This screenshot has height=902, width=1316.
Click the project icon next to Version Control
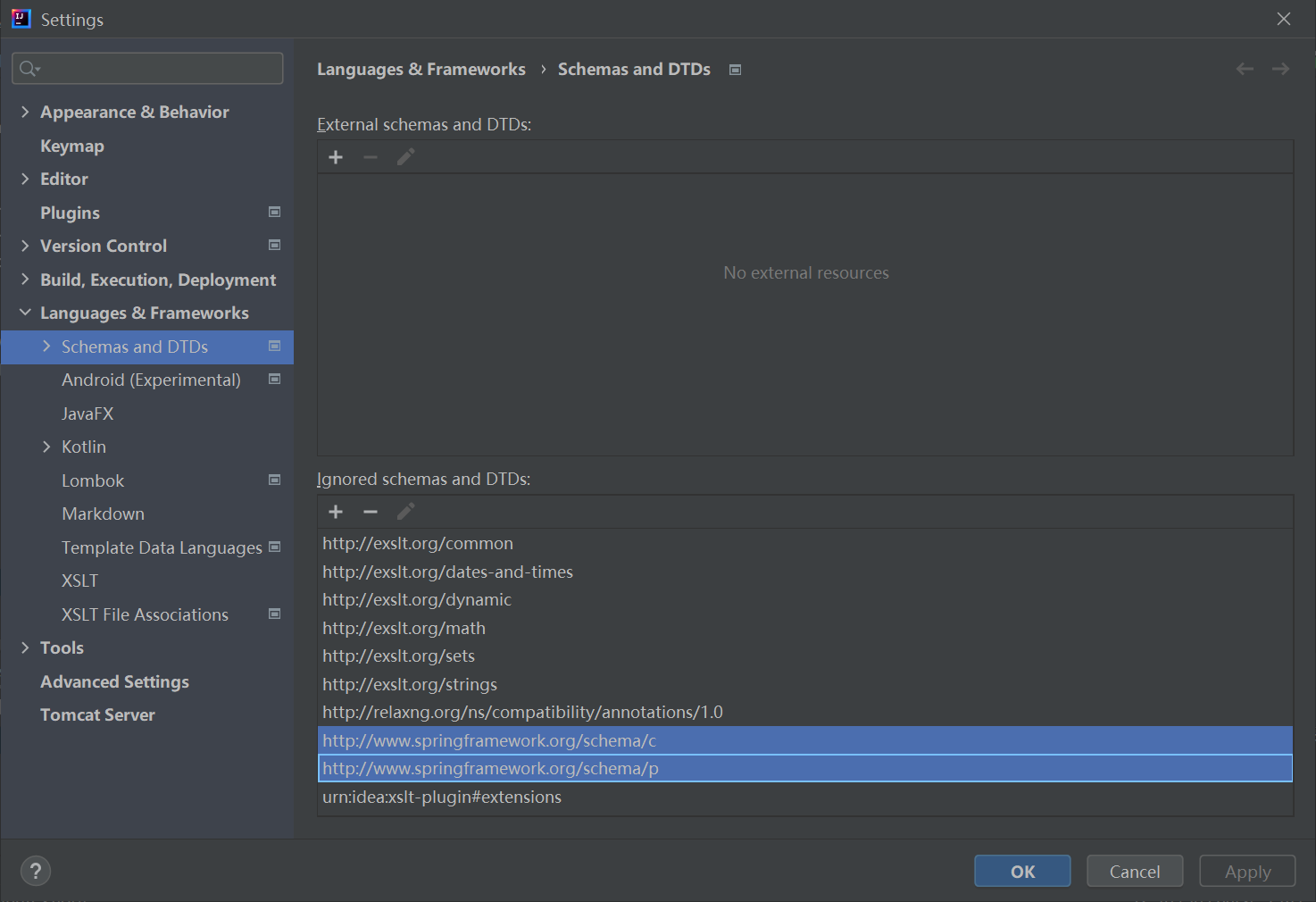pos(275,245)
